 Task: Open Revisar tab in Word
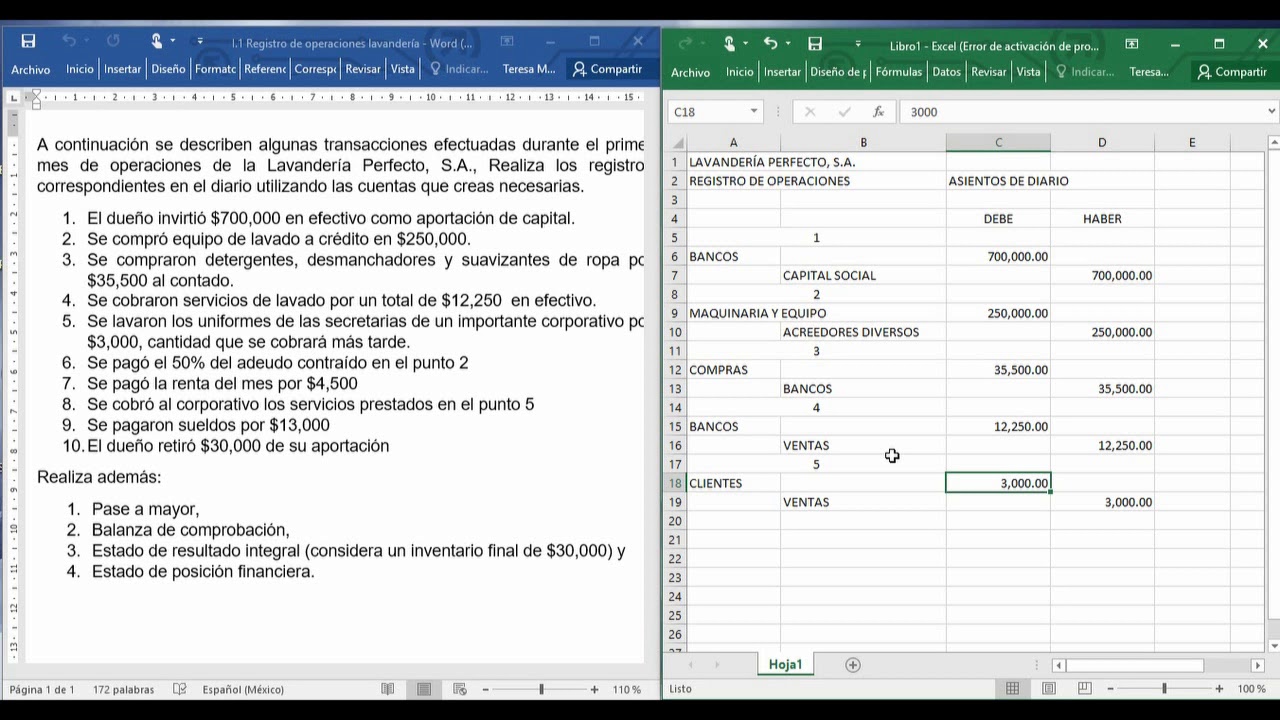coord(363,69)
